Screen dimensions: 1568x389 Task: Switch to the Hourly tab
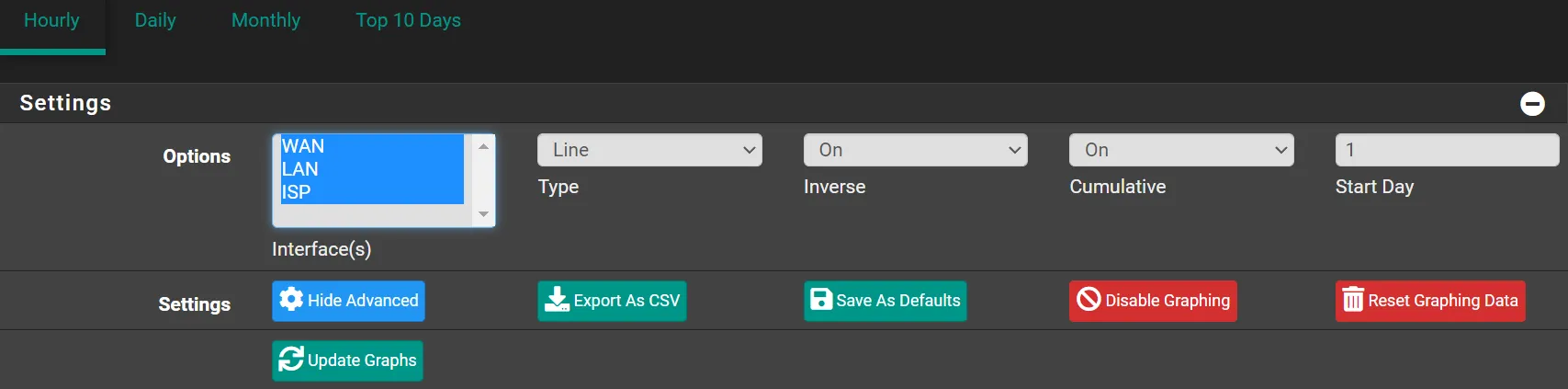click(x=51, y=20)
